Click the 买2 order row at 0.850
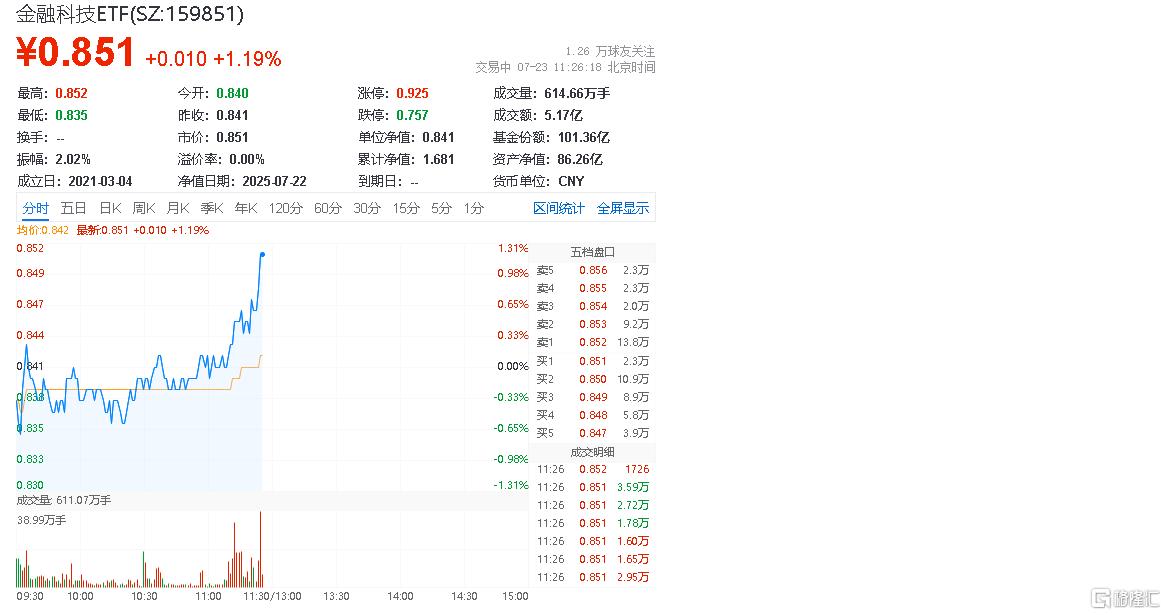Viewport: 1166px width, 615px height. point(593,379)
